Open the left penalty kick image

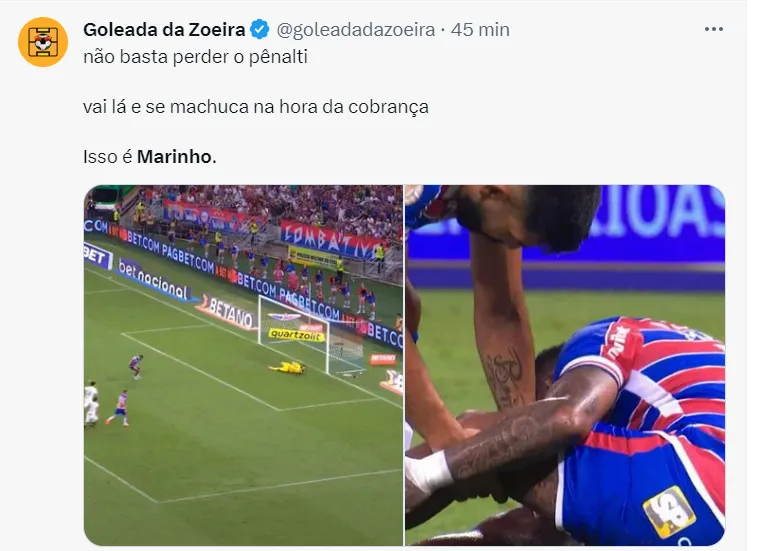click(243, 365)
